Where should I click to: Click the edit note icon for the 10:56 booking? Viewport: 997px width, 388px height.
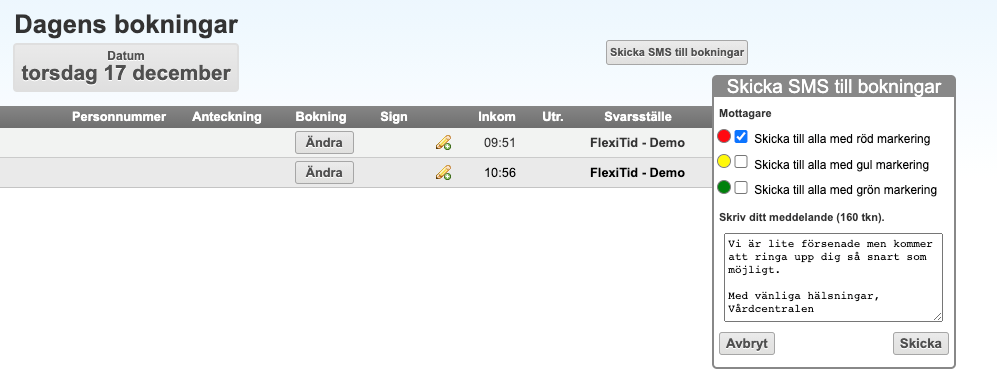tap(444, 172)
